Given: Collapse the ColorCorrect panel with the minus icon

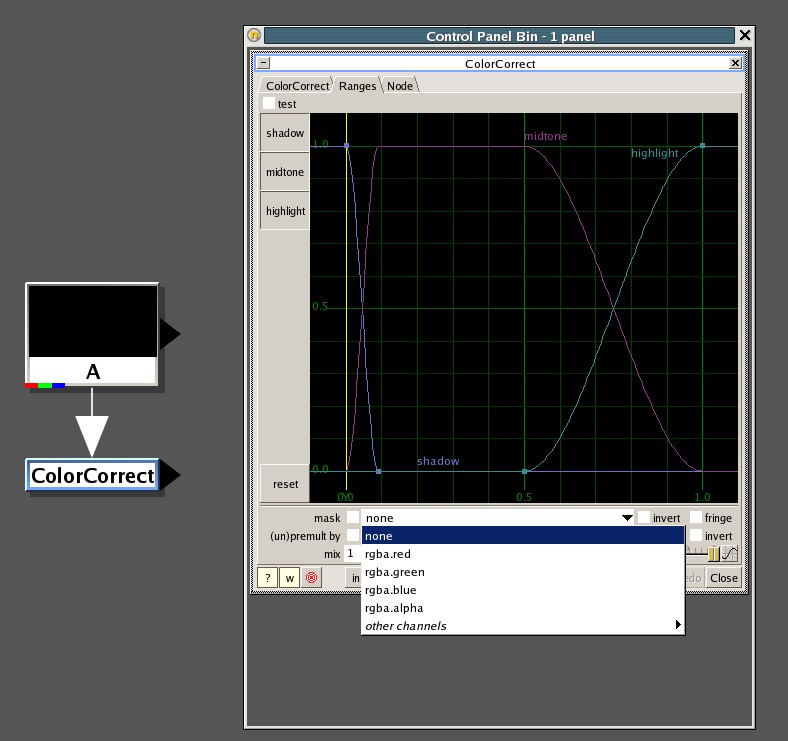Looking at the screenshot, I should (x=263, y=63).
